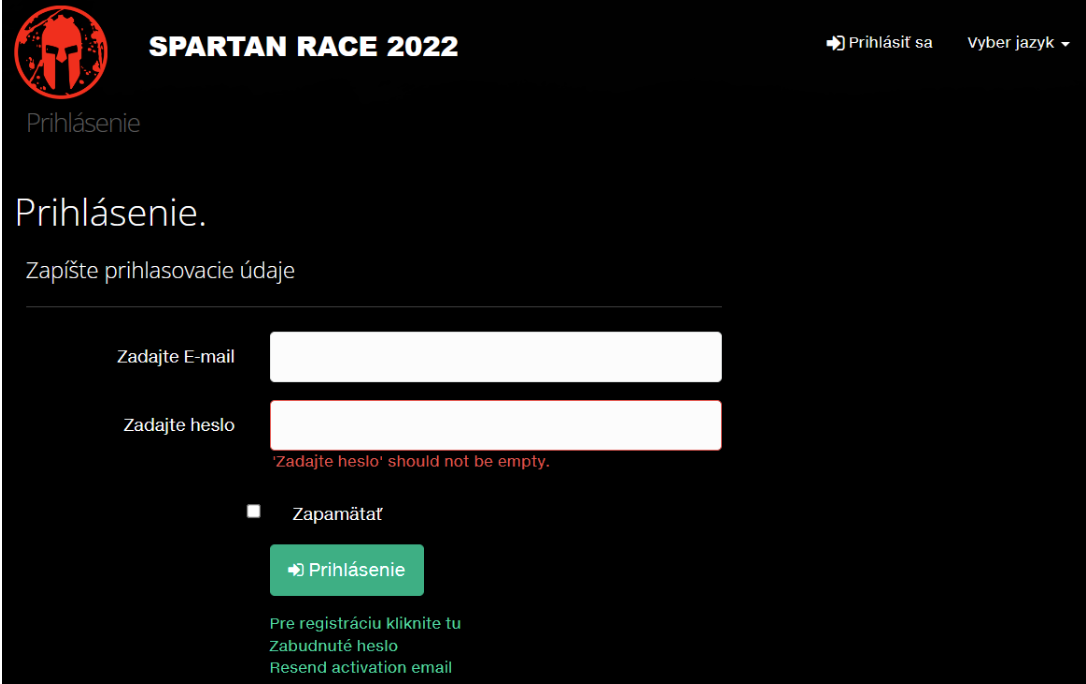The height and width of the screenshot is (684, 1086).
Task: Focus the Zadajte E-mail input field
Action: click(x=495, y=357)
